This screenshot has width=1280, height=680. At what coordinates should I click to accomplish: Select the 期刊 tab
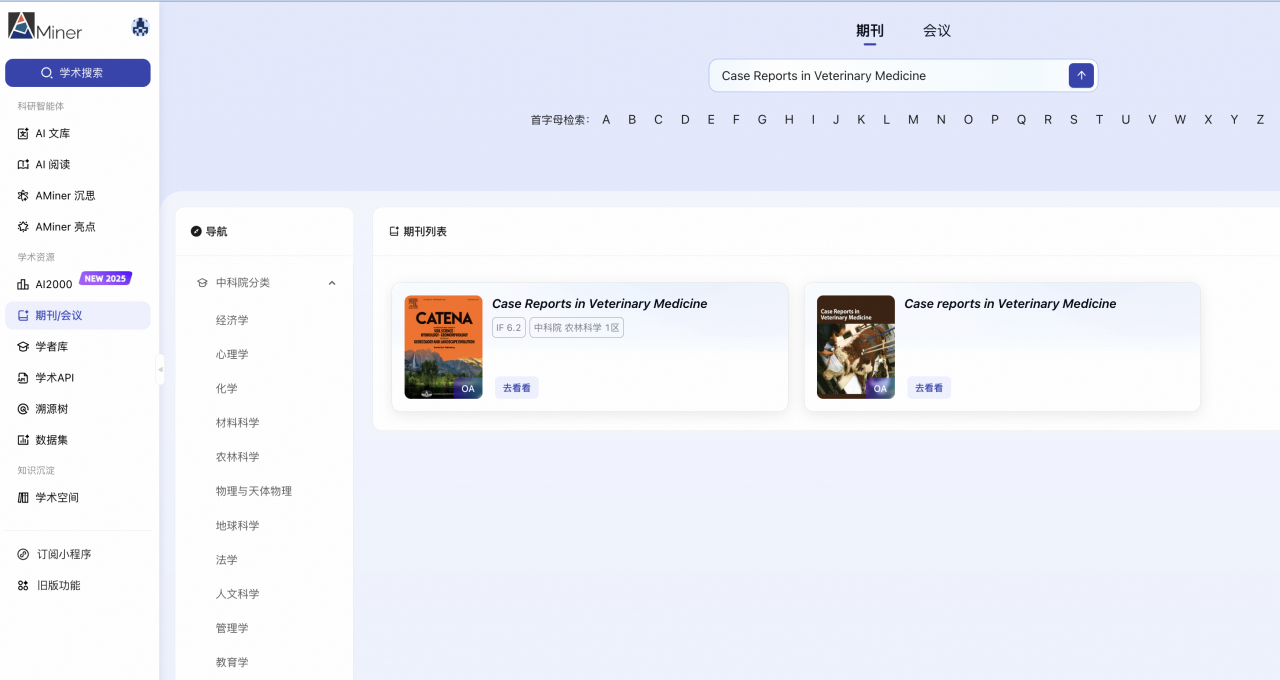tap(869, 31)
